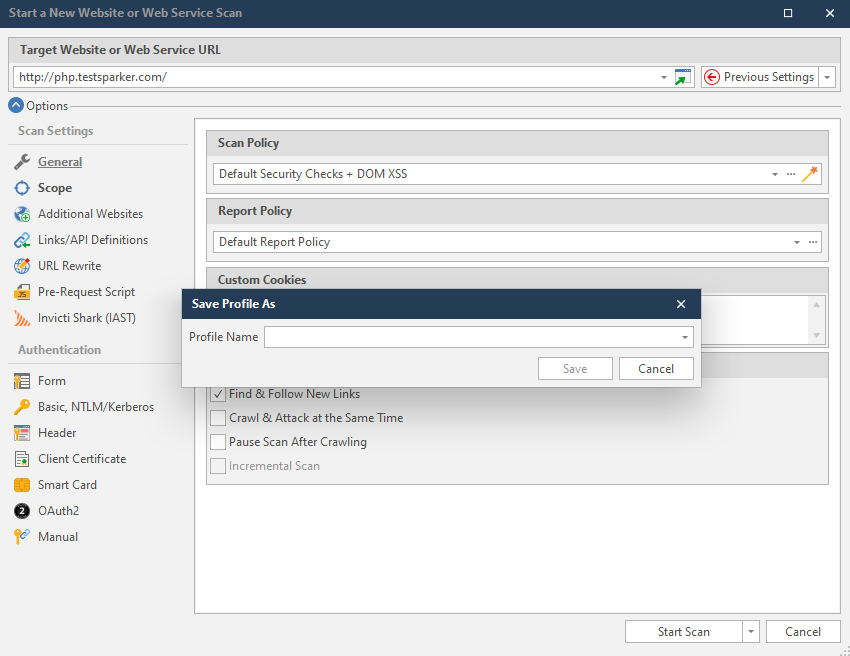Click the Pre-Request Script JS icon
The width and height of the screenshot is (850, 656).
[22, 292]
